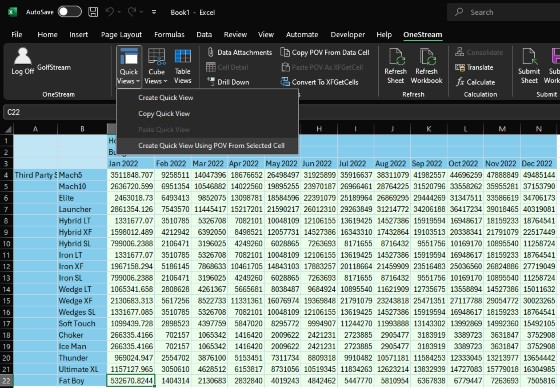
Task: Click the Save floppy disk icon
Action: click(93, 12)
